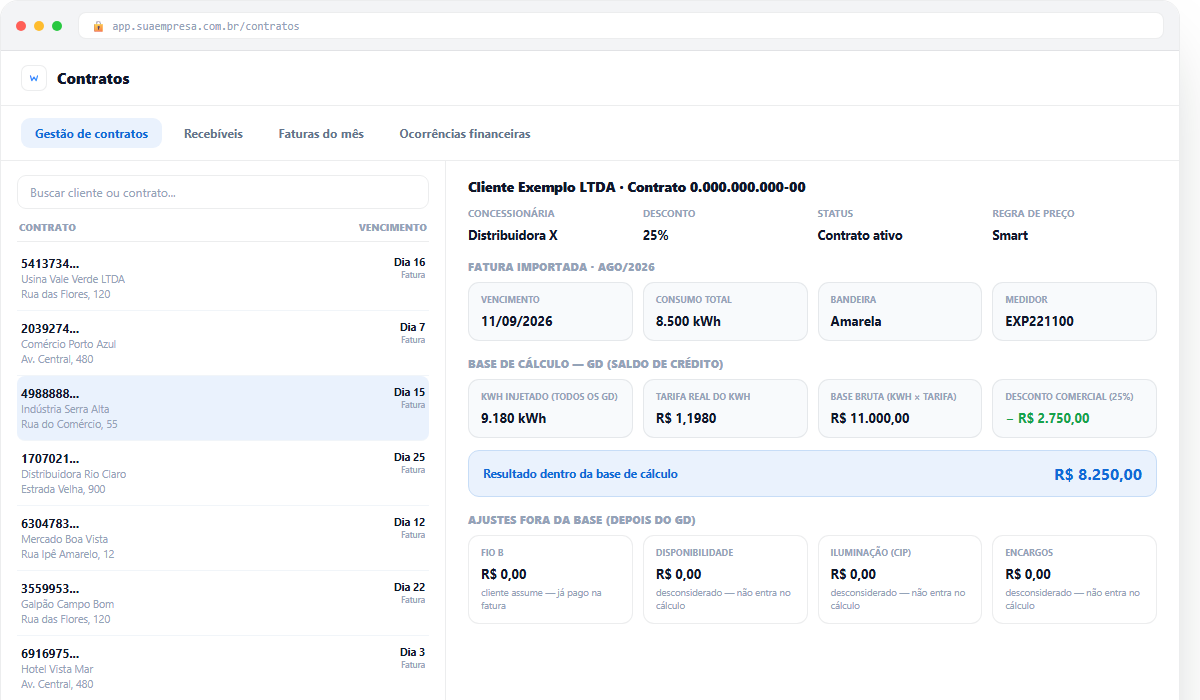The image size is (1200, 700).
Task: Click the app logo icon beside Contratos
Action: click(34, 78)
